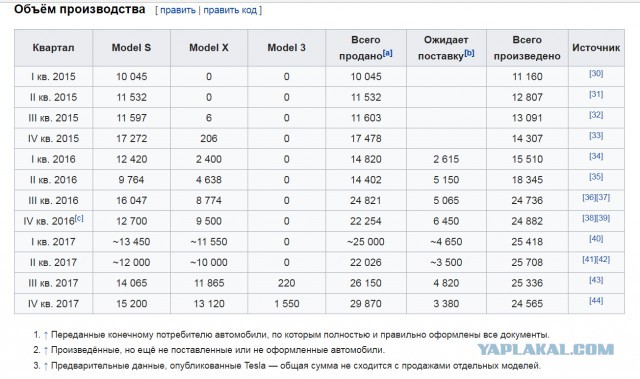Open source reference [38]

click(589, 218)
